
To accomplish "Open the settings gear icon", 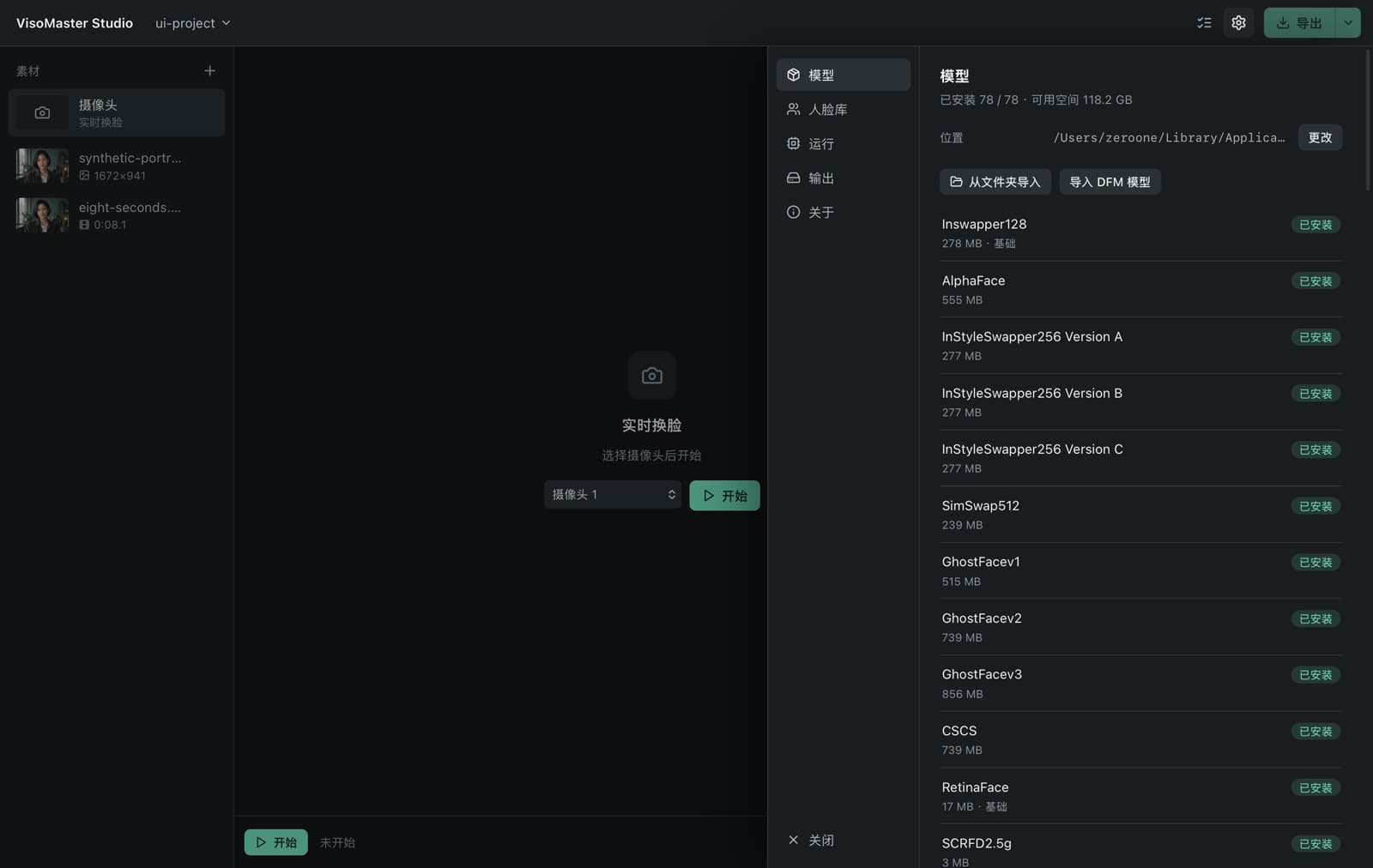I will point(1238,23).
